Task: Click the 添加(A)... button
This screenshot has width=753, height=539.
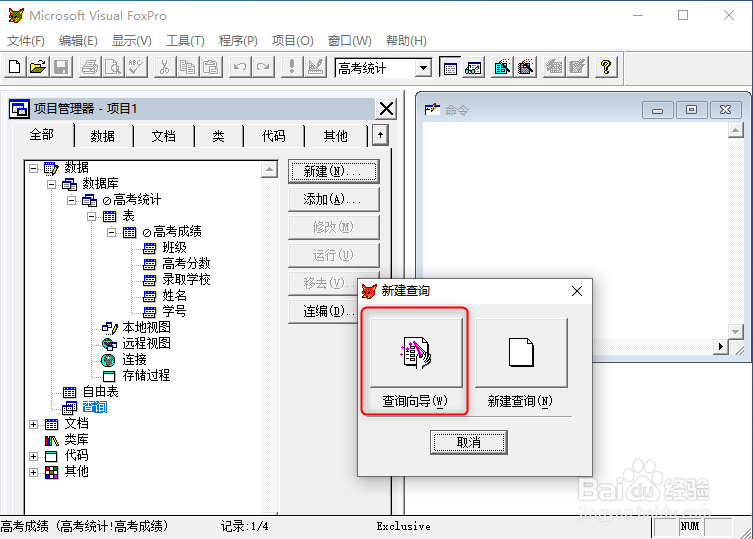Action: point(333,199)
